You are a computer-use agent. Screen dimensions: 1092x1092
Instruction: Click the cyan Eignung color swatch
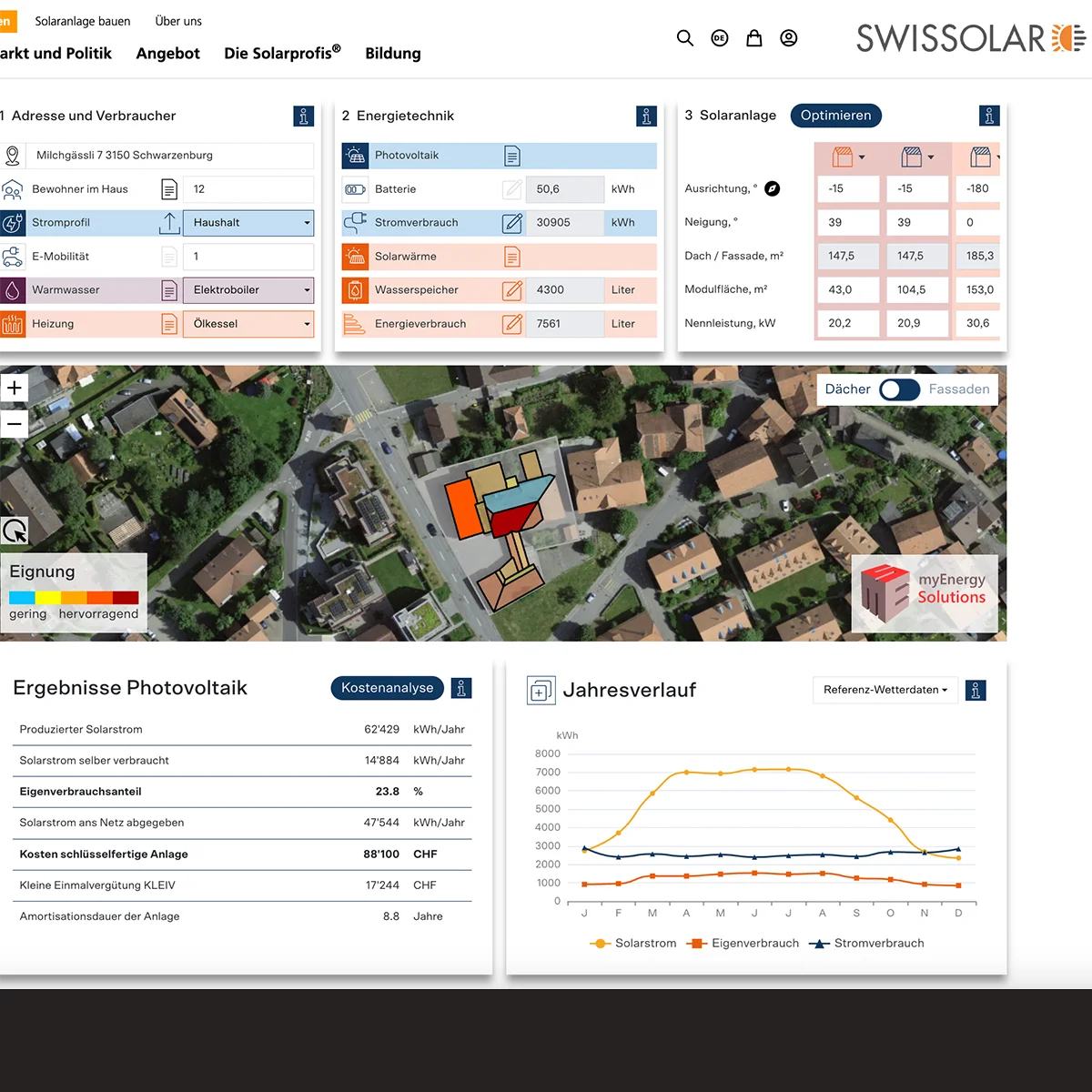click(x=22, y=598)
